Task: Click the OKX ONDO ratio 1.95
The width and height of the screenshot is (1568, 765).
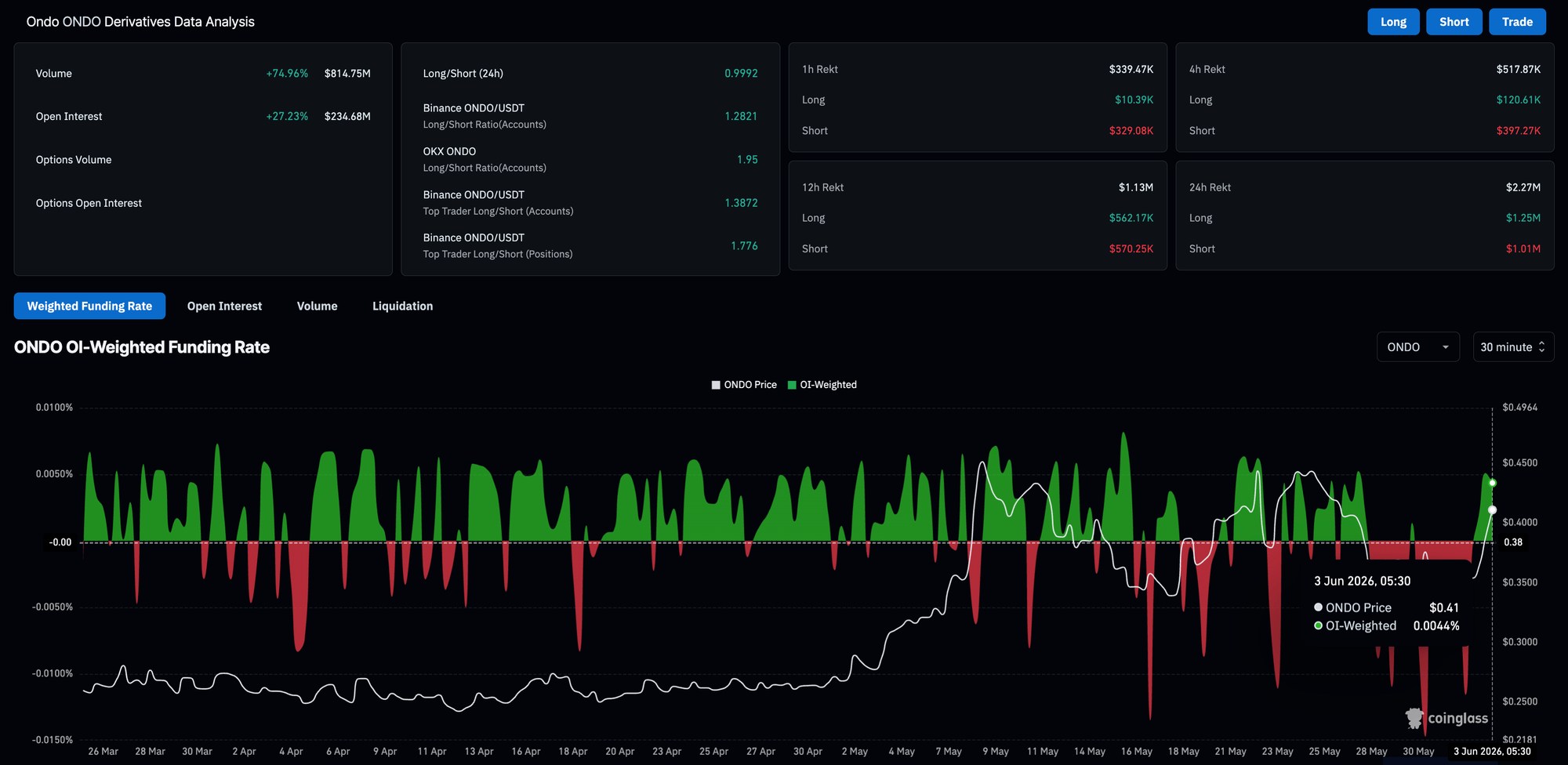Action: pyautogui.click(x=747, y=160)
